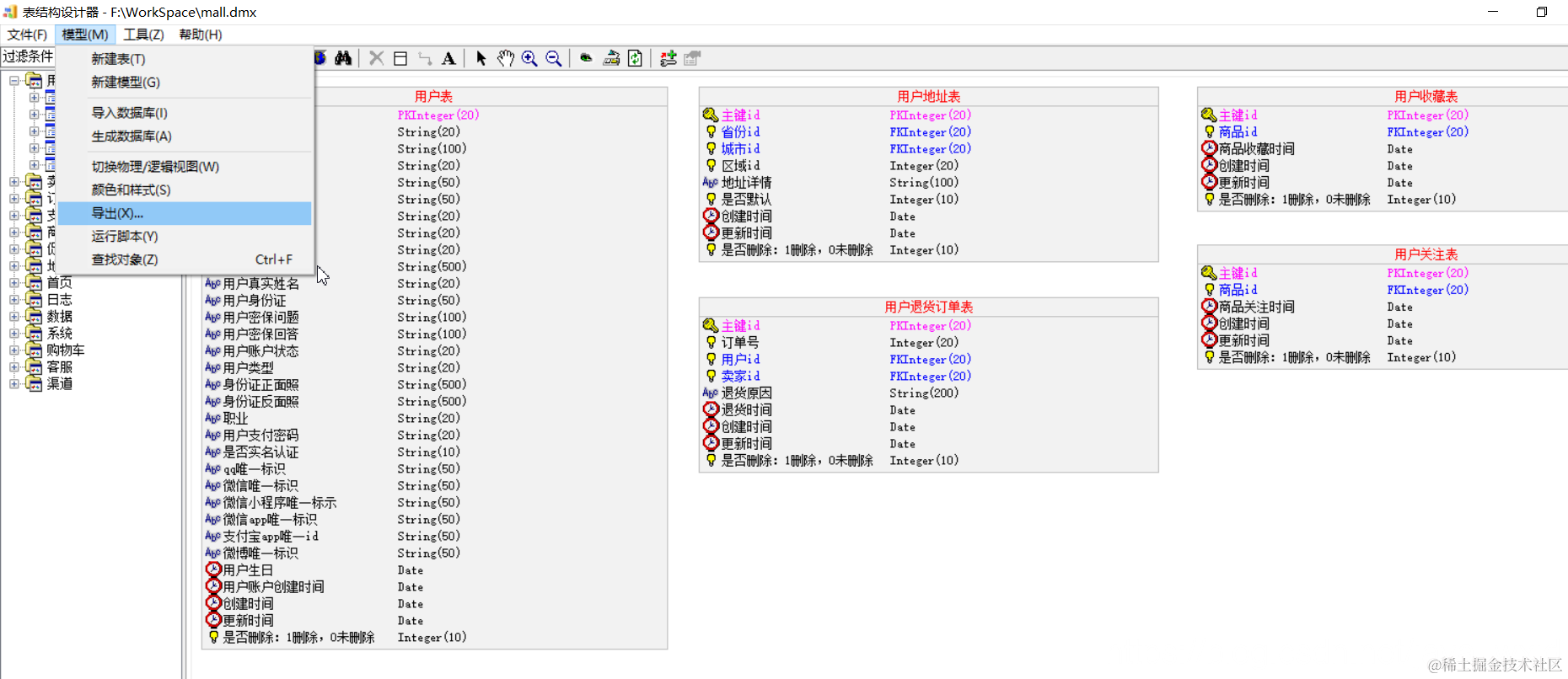Click the binoculars find icon in toolbar
1568x679 pixels.
(x=343, y=58)
